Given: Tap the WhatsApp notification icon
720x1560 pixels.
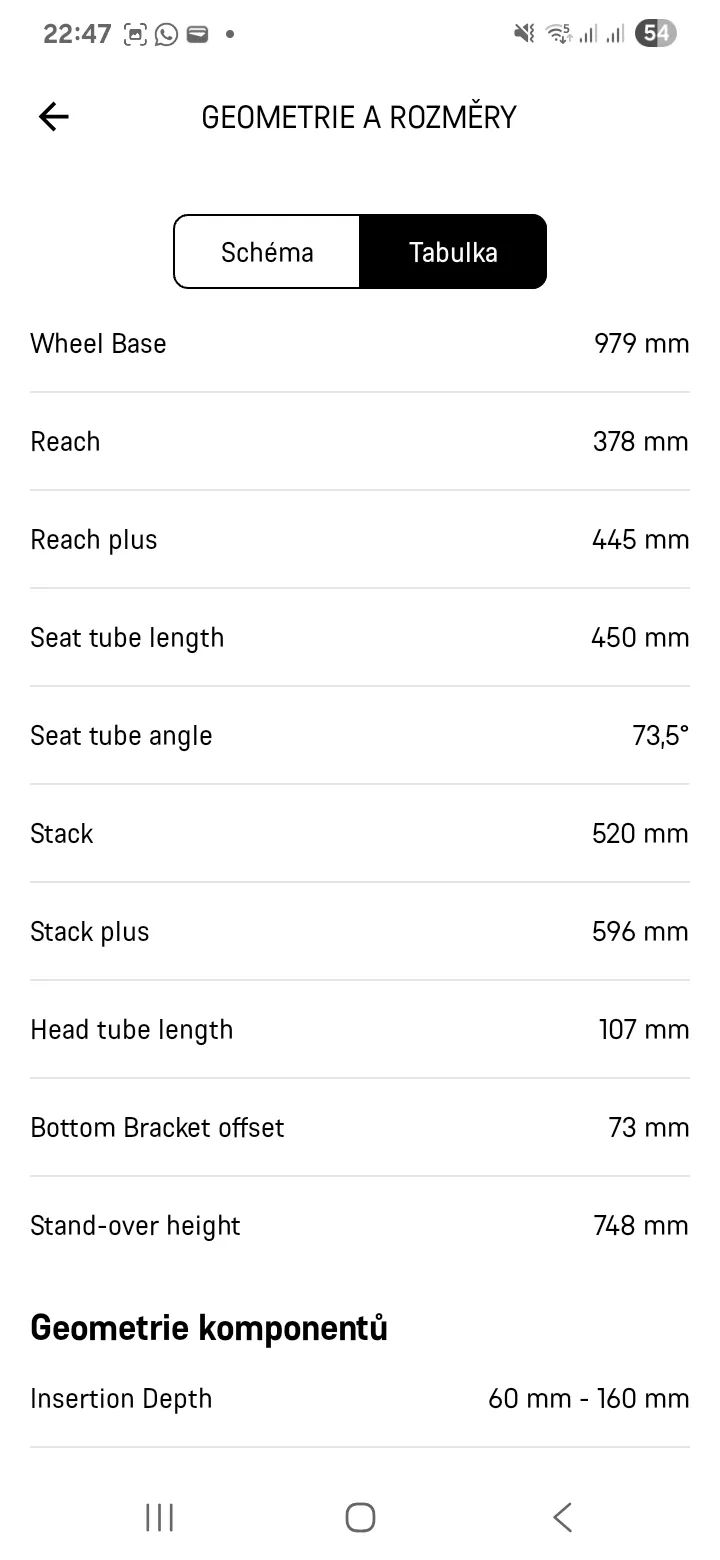Looking at the screenshot, I should coord(166,34).
